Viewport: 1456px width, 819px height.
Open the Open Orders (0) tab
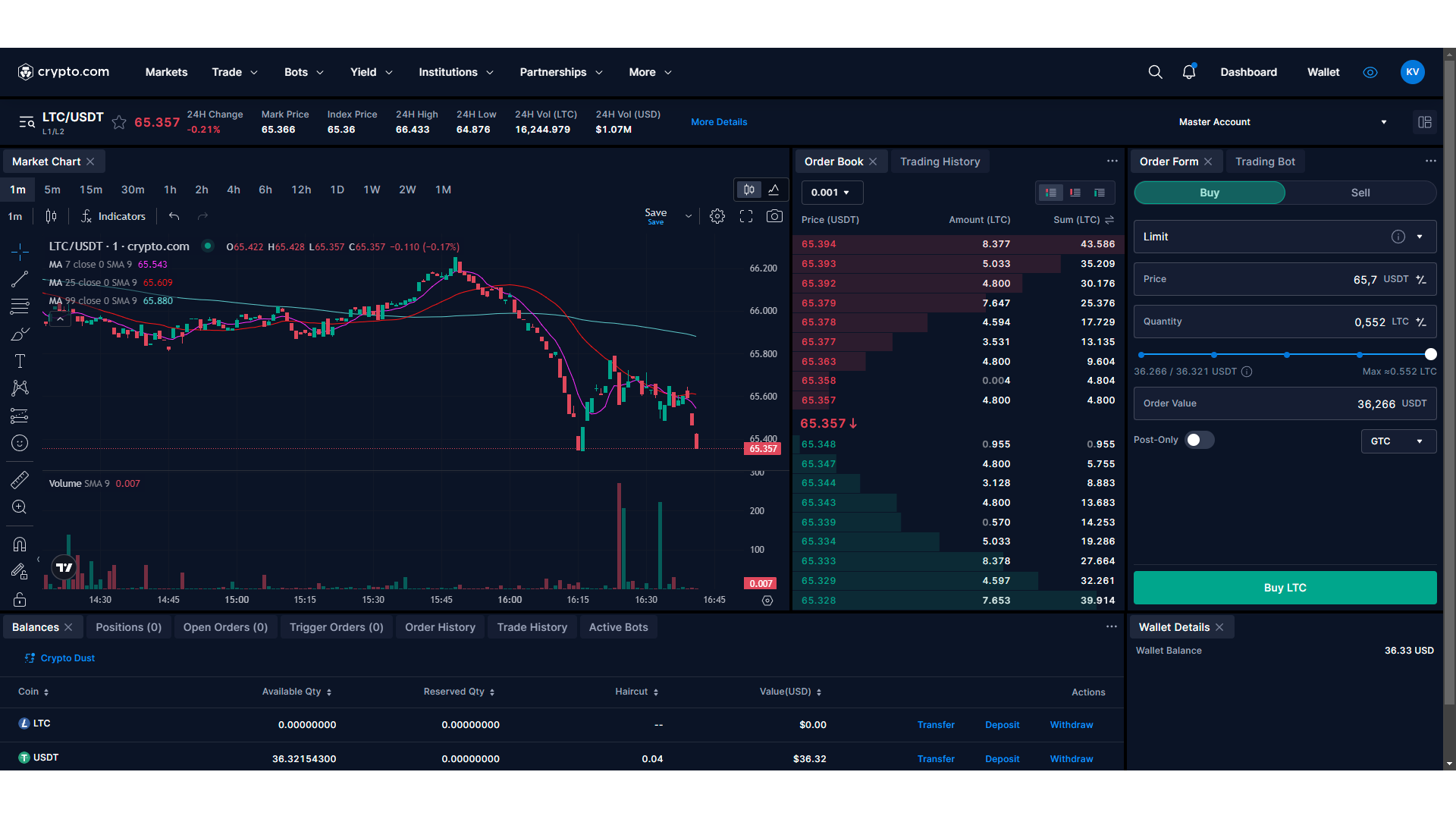tap(225, 627)
